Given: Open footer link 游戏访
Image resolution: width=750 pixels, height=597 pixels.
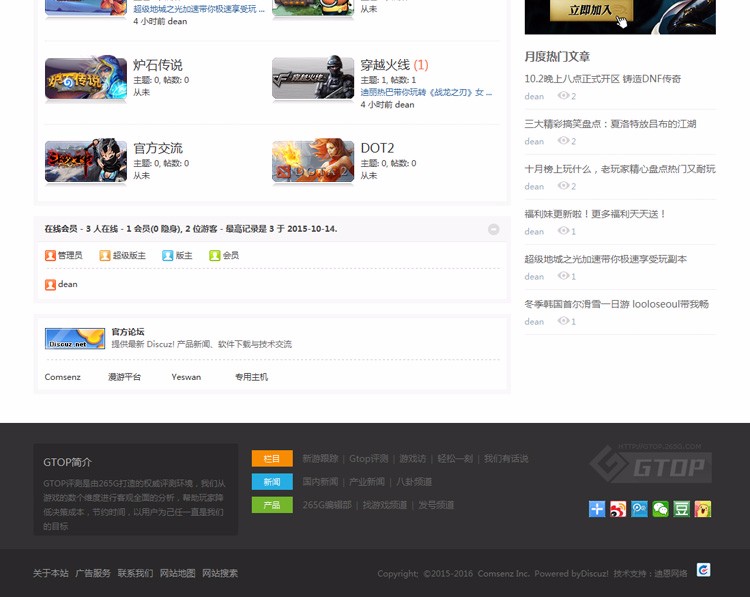Looking at the screenshot, I should [x=412, y=459].
